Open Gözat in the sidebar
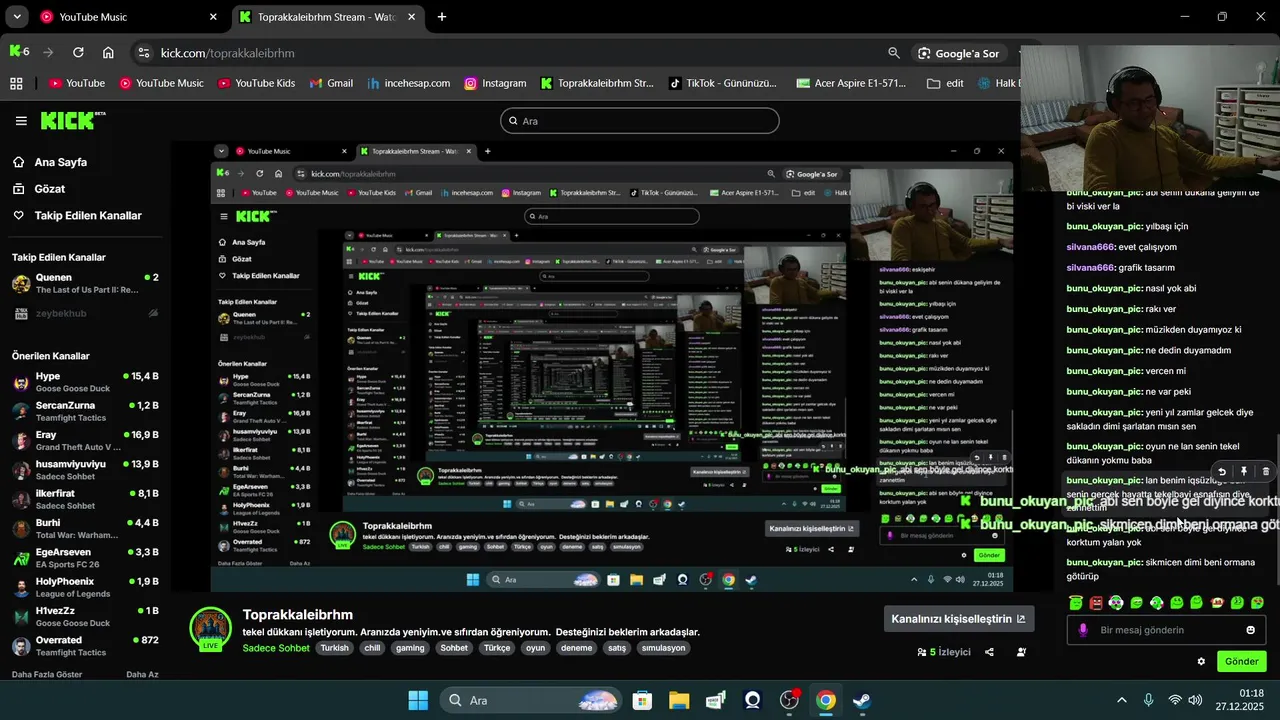Viewport: 1280px width, 720px height. 50,189
